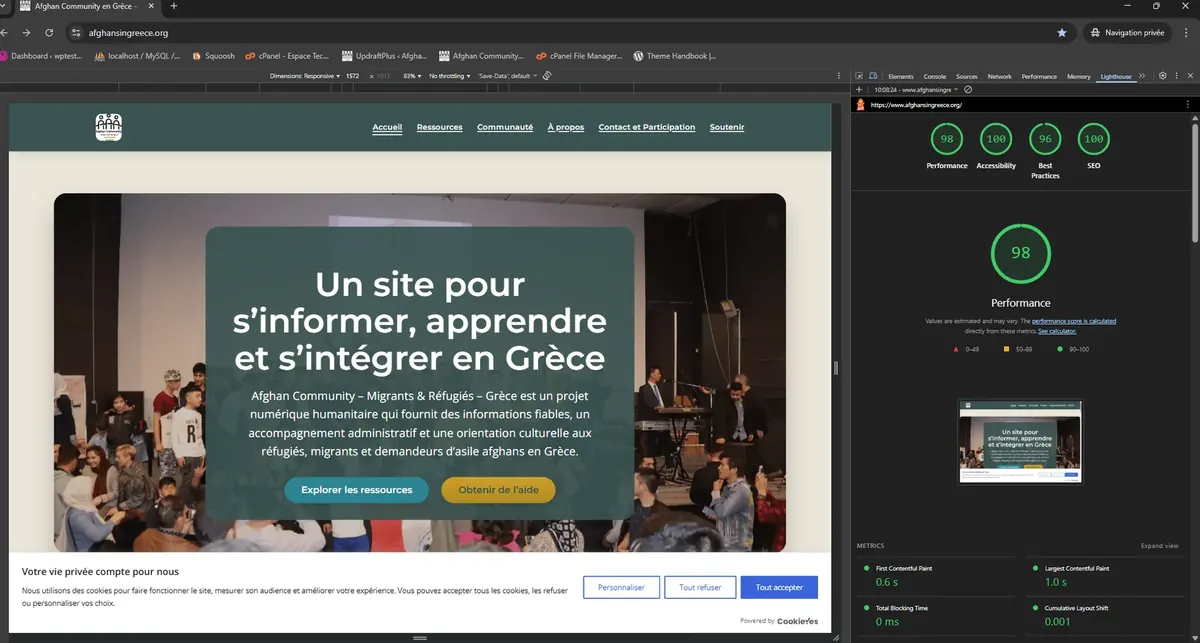
Task: Open the Lighthouse report tools three-dot menu
Action: (1190, 104)
